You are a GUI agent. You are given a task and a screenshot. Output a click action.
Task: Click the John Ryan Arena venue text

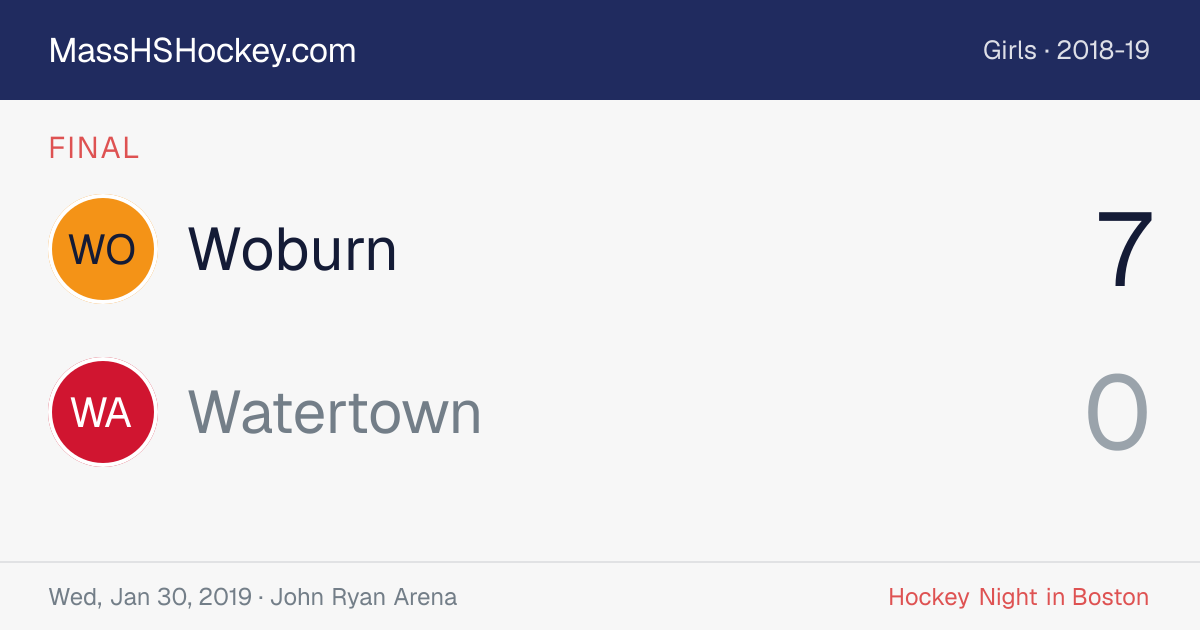[364, 597]
